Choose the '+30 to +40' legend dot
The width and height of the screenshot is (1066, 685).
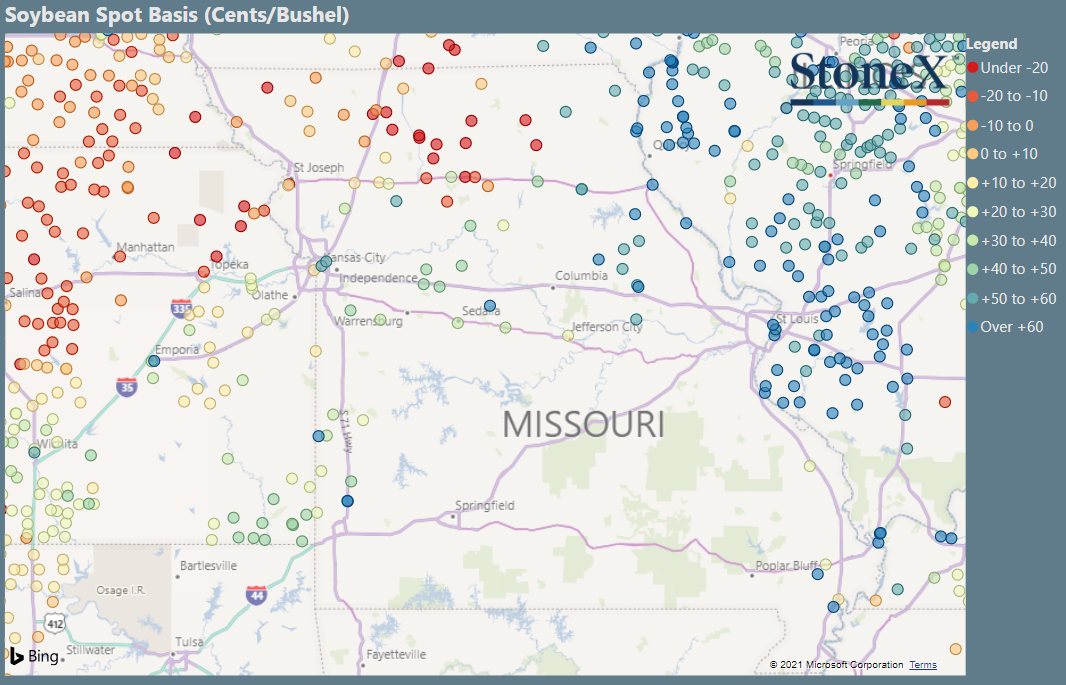pos(972,241)
